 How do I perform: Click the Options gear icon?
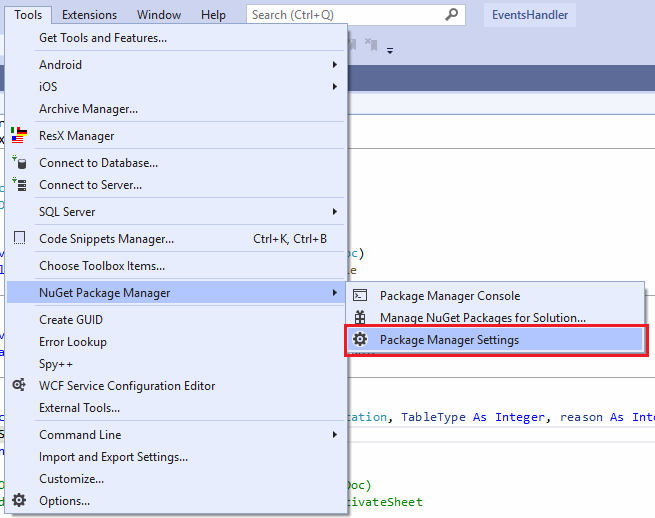19,500
